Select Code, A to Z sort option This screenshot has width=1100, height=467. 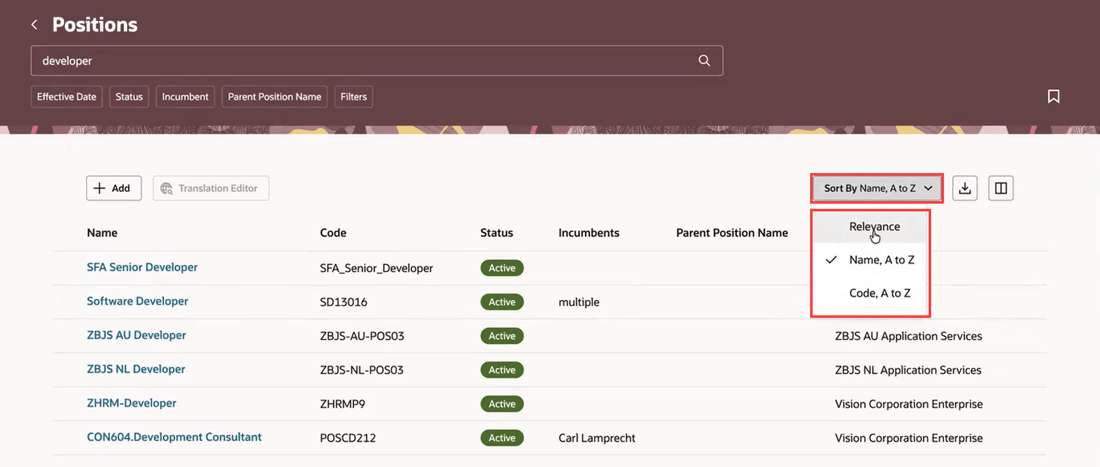[x=871, y=293]
